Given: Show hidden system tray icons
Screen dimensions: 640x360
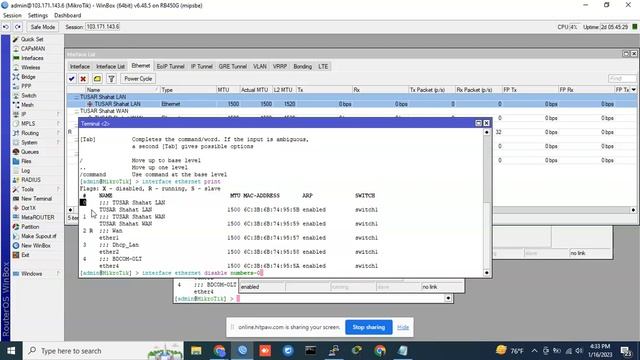Looking at the screenshot, I should [534, 351].
